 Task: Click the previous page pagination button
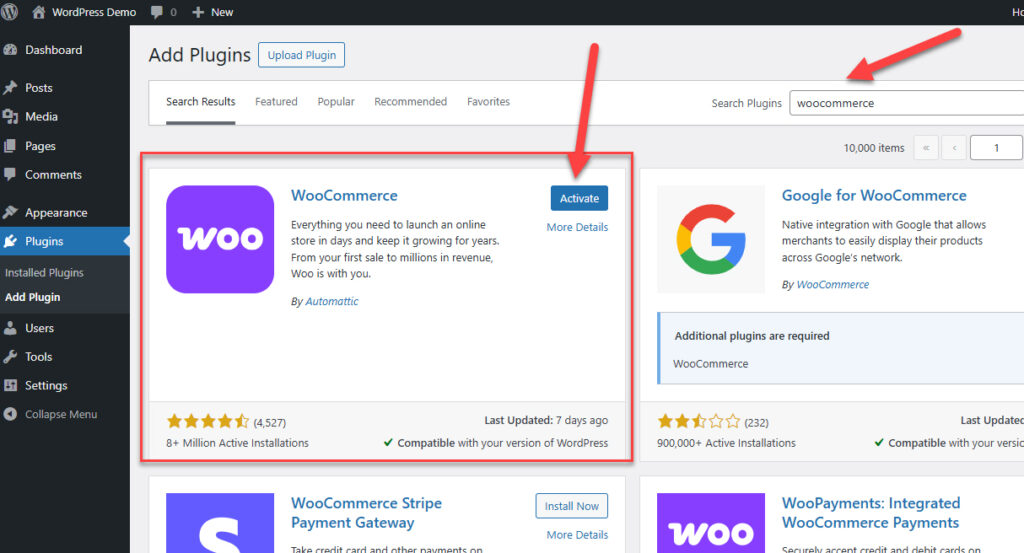tap(954, 148)
